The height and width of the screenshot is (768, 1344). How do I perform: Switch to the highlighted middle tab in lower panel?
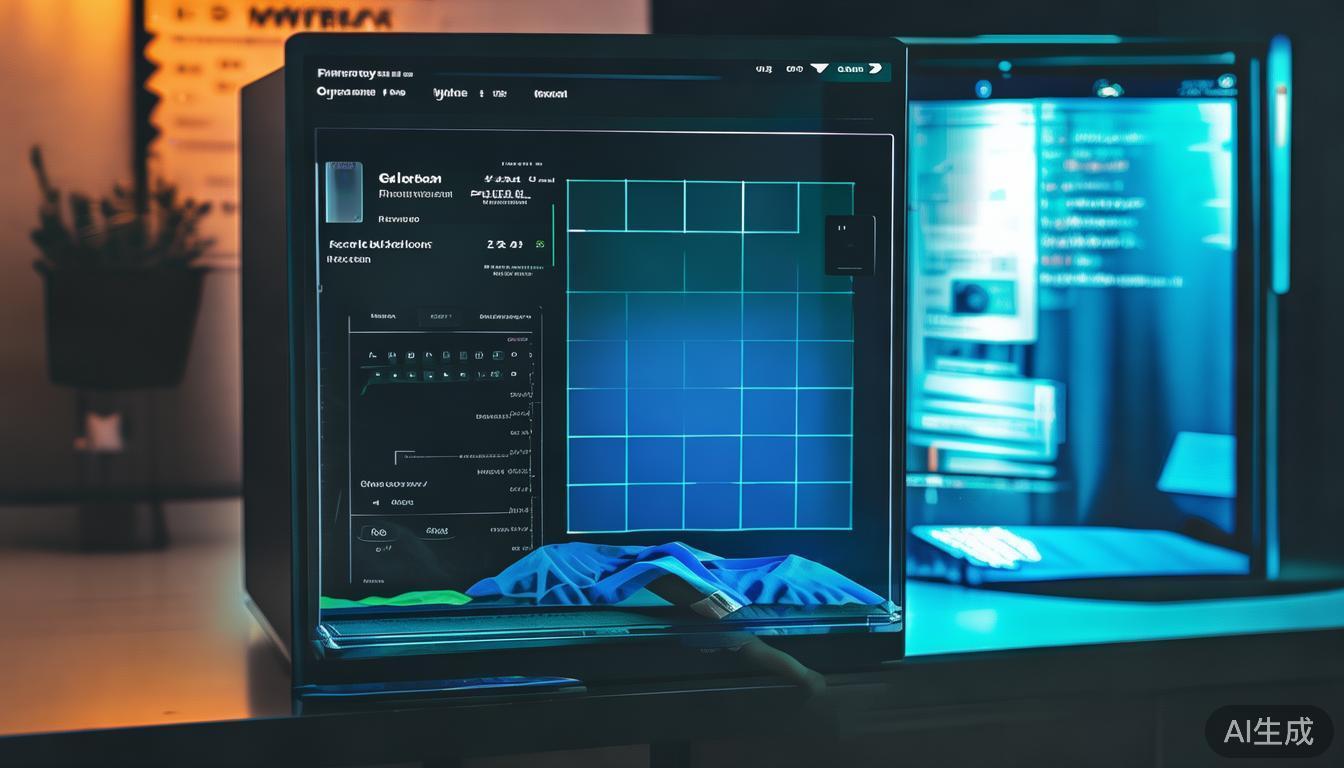(440, 317)
